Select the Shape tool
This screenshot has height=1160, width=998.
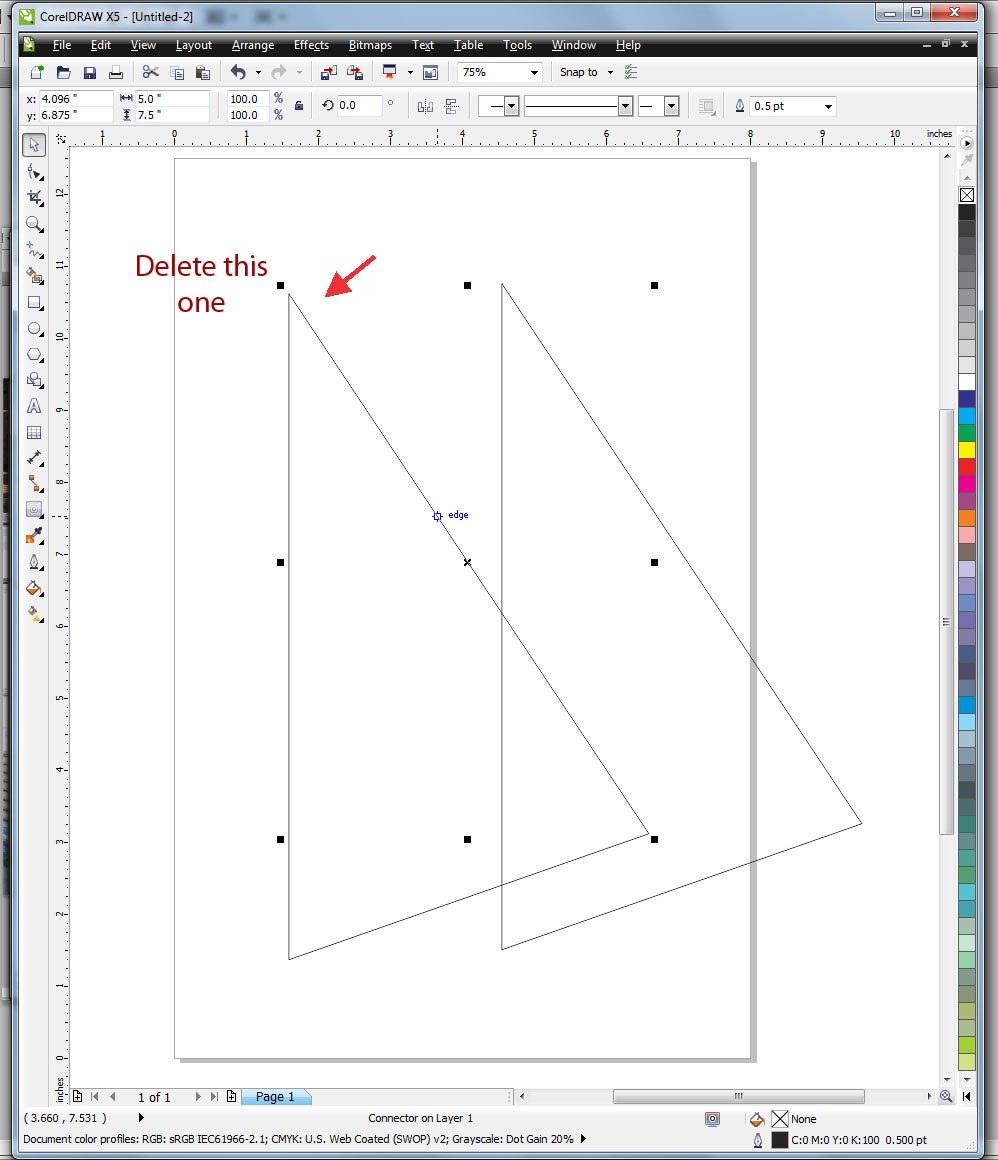(x=34, y=172)
